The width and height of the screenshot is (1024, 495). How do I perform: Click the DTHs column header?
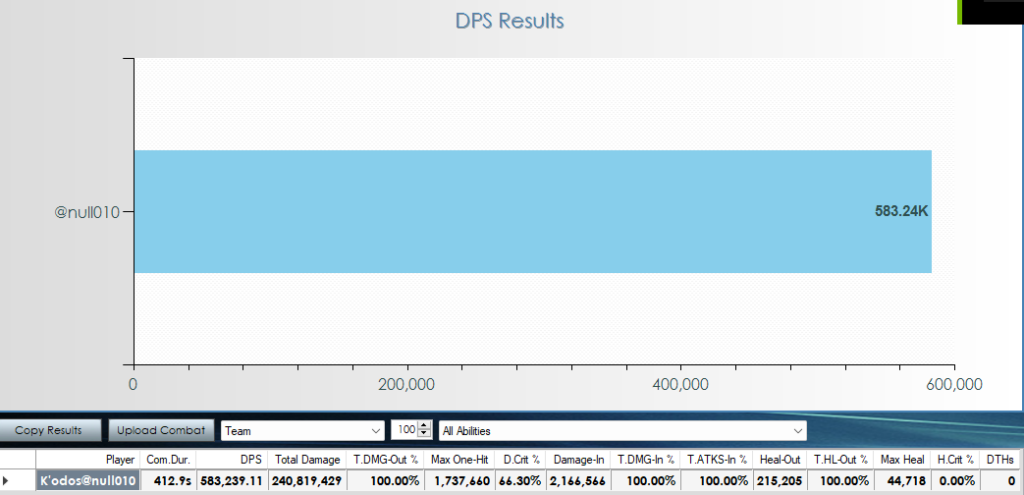(x=1000, y=459)
